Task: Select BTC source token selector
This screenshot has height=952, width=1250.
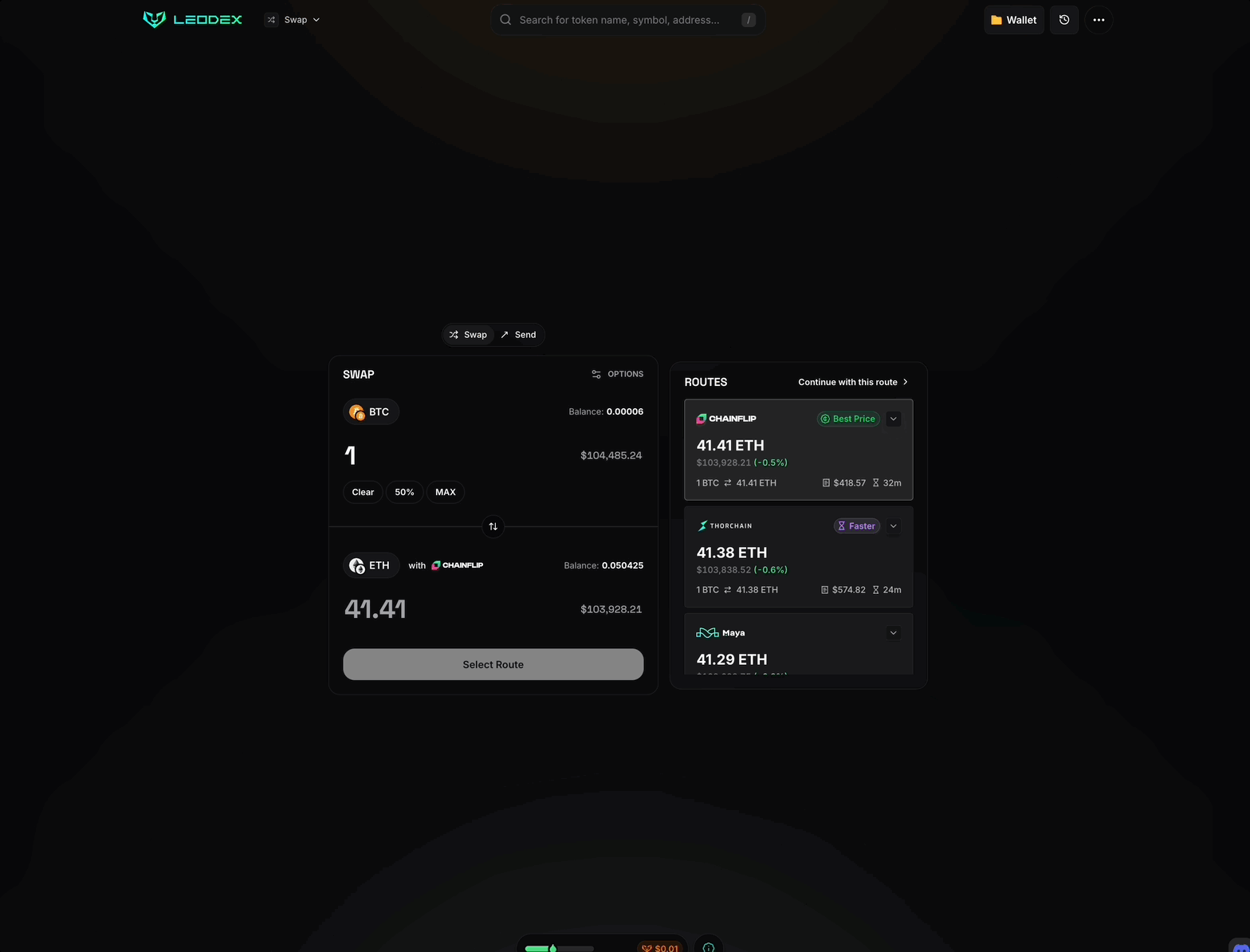Action: (x=371, y=412)
